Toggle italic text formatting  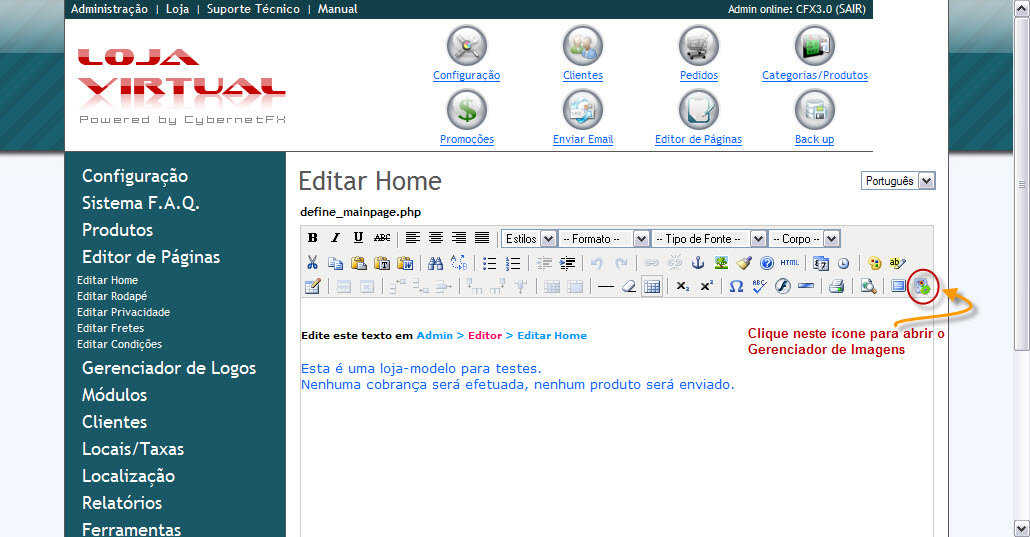[x=335, y=238]
